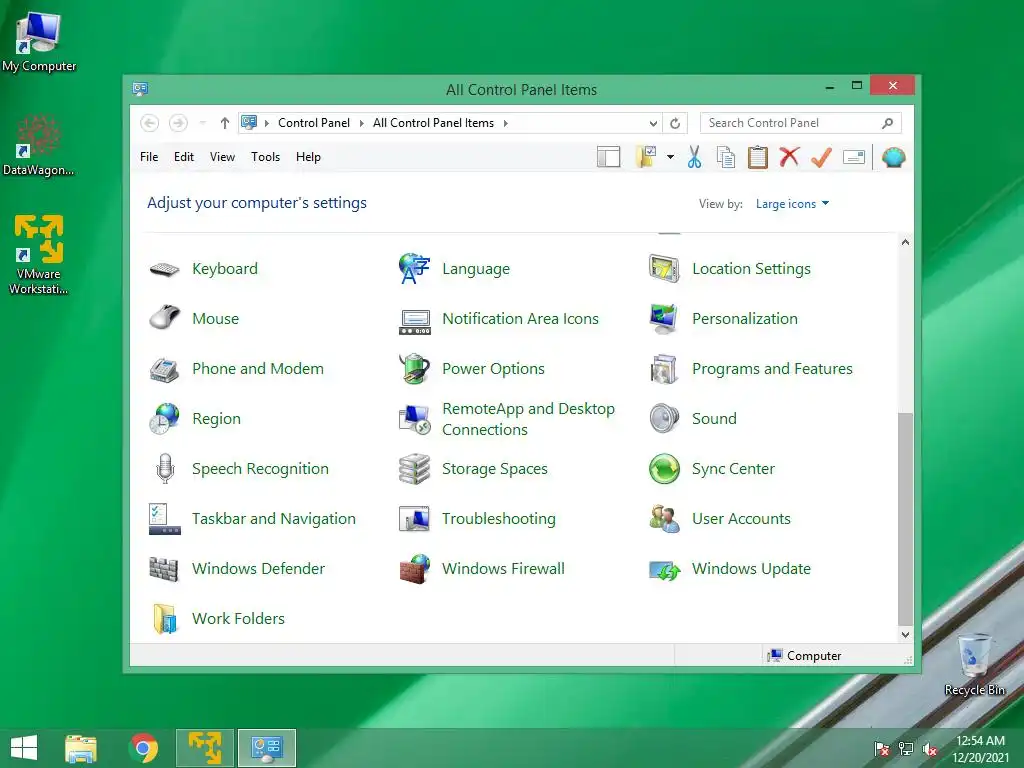Screen dimensions: 1024x768
Task: Click the scrollbar down arrow
Action: pos(905,635)
